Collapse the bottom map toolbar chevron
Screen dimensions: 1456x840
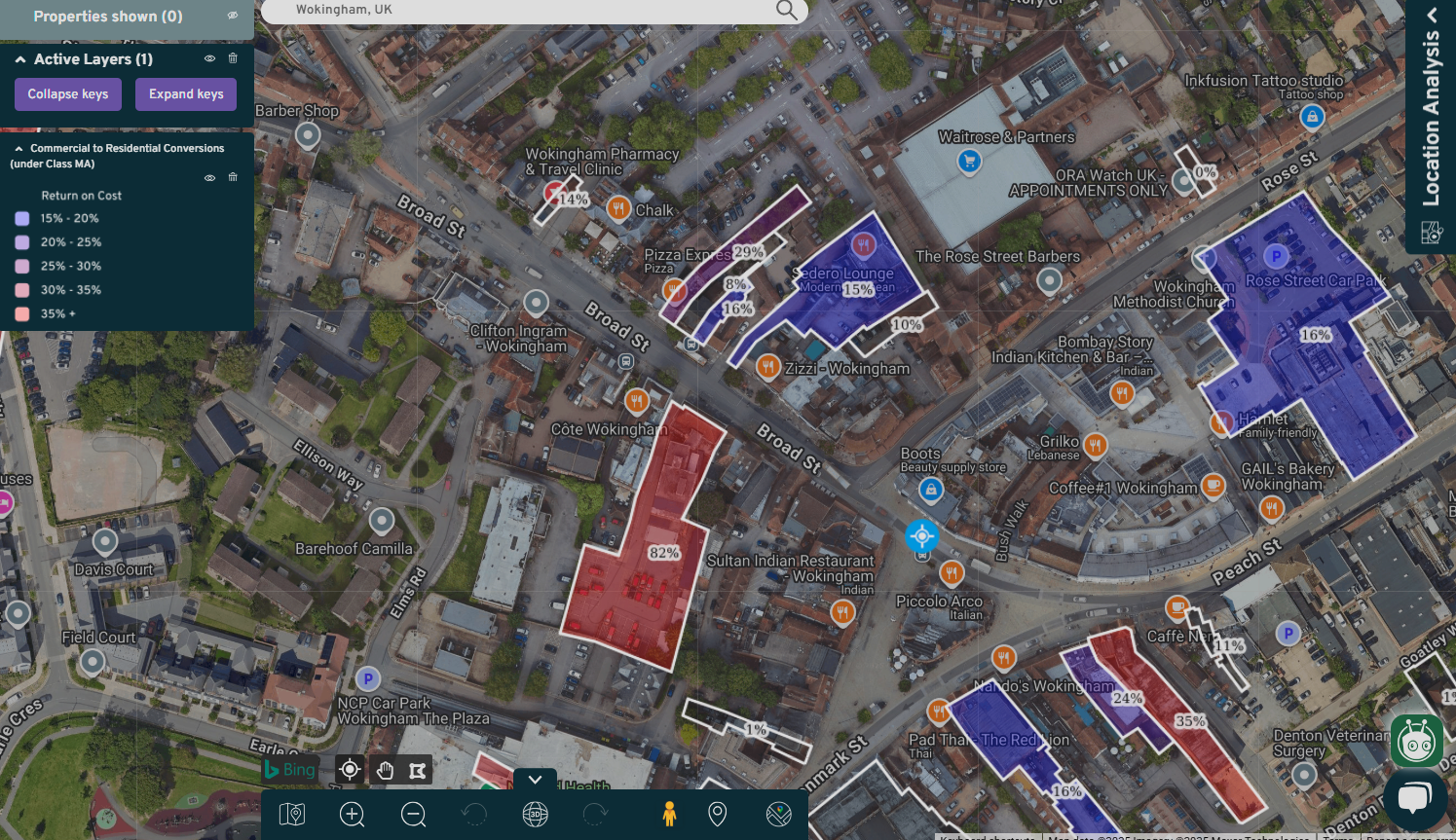pyautogui.click(x=535, y=780)
